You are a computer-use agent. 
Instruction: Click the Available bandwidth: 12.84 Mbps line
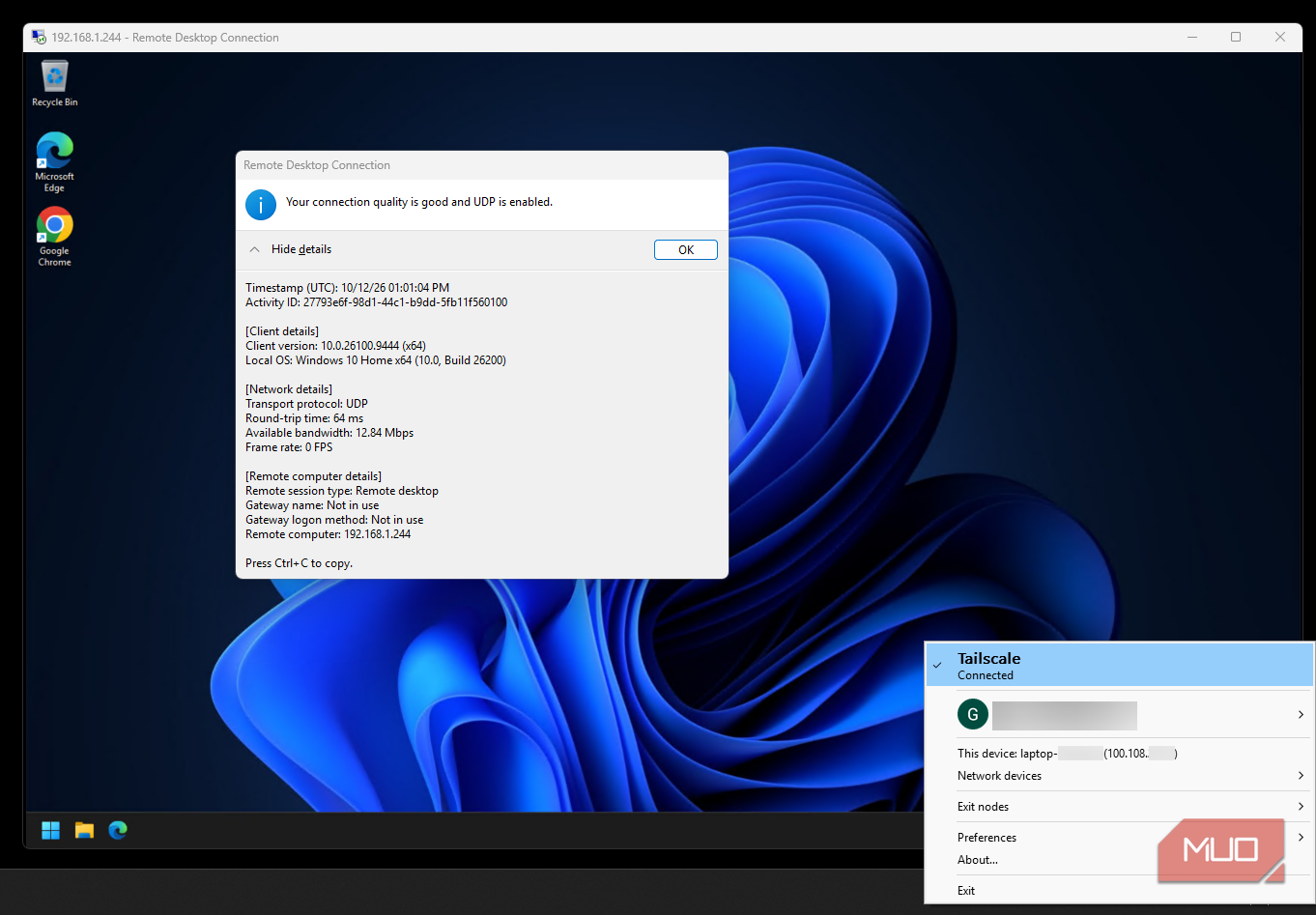[x=329, y=433]
